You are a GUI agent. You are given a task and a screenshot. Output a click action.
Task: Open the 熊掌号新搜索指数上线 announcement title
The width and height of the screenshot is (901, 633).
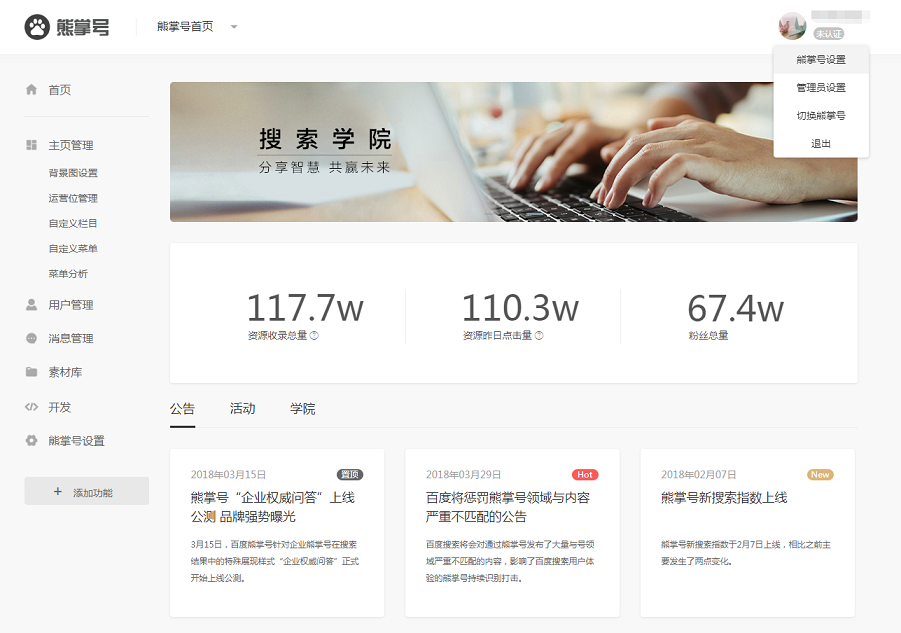(x=724, y=497)
